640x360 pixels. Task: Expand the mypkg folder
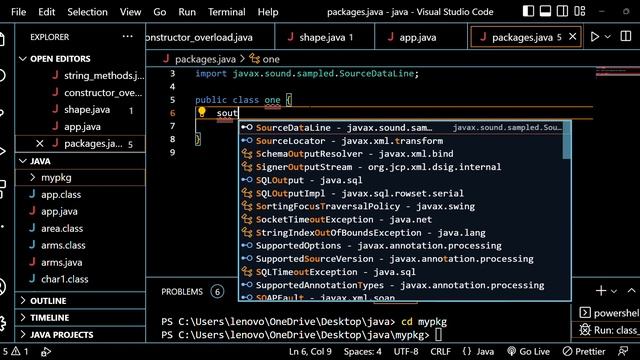point(80,178)
